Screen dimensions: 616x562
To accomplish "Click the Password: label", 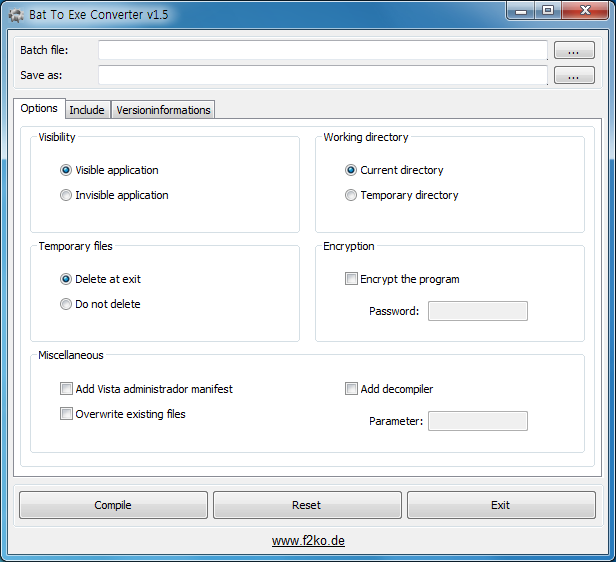I will [394, 311].
